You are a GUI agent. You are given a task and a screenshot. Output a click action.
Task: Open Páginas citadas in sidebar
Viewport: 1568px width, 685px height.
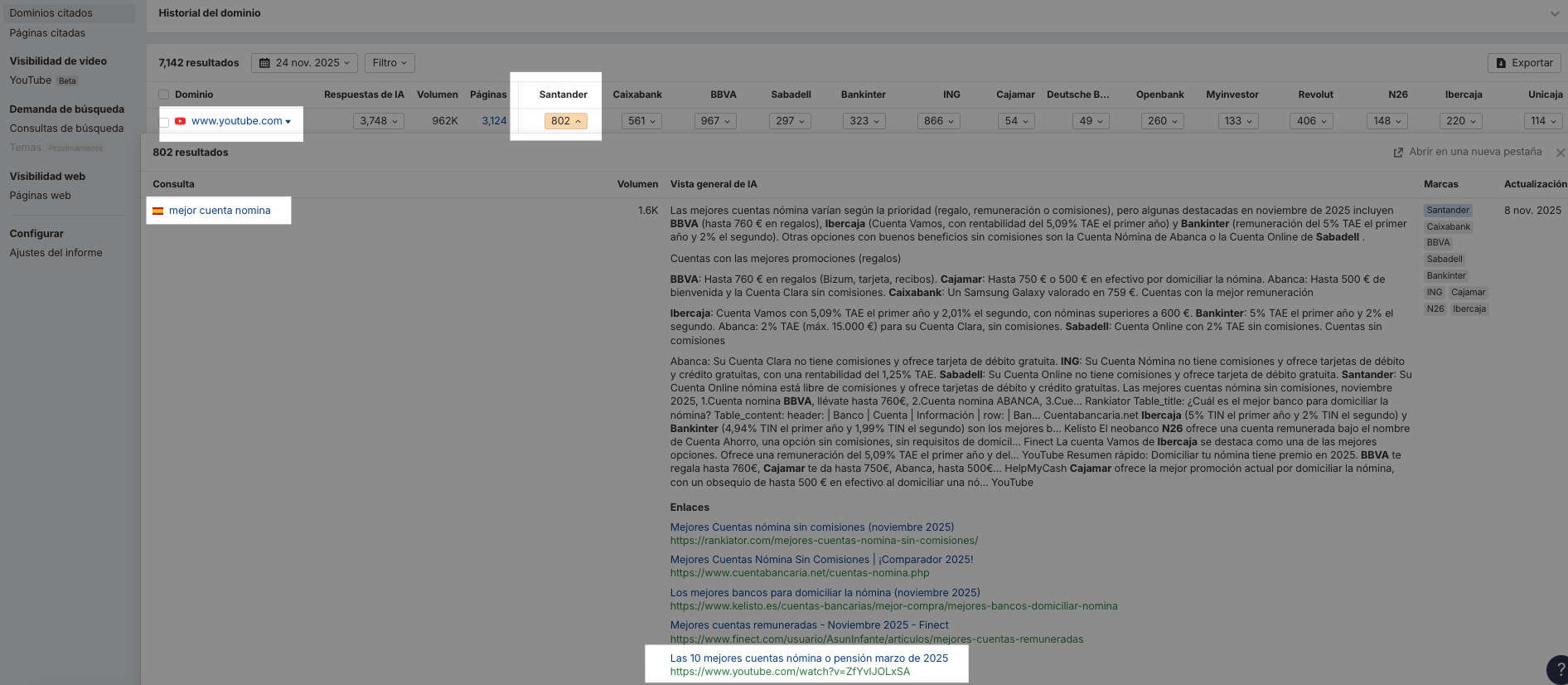[x=47, y=33]
